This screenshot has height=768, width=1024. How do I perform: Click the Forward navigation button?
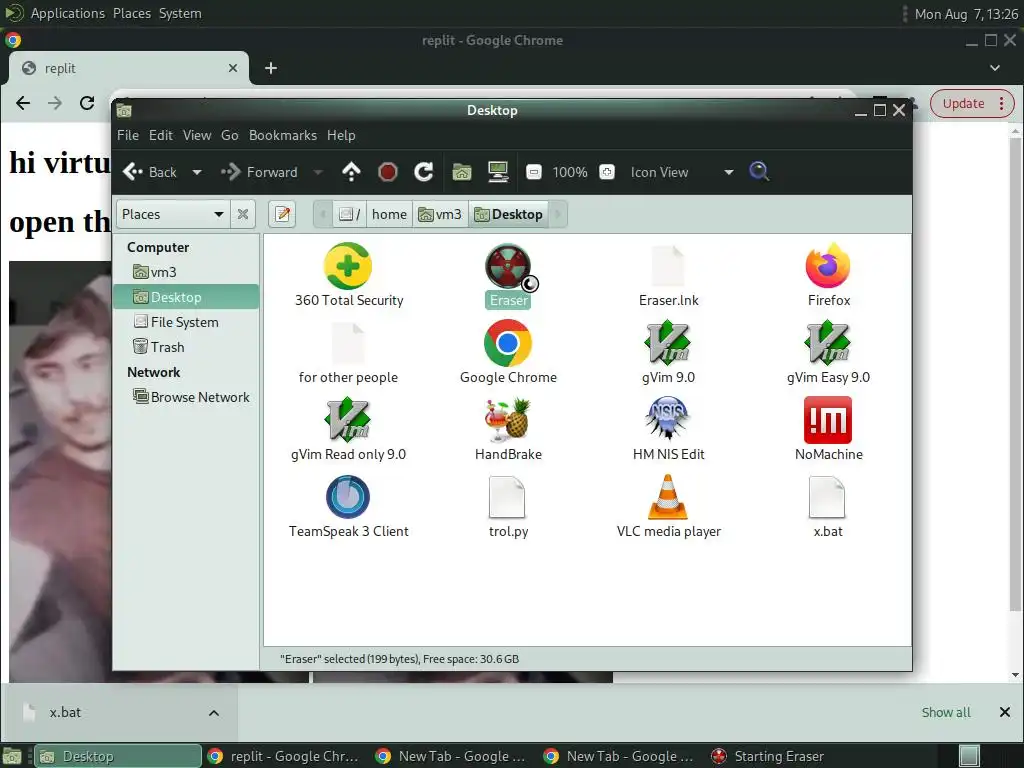pyautogui.click(x=260, y=172)
